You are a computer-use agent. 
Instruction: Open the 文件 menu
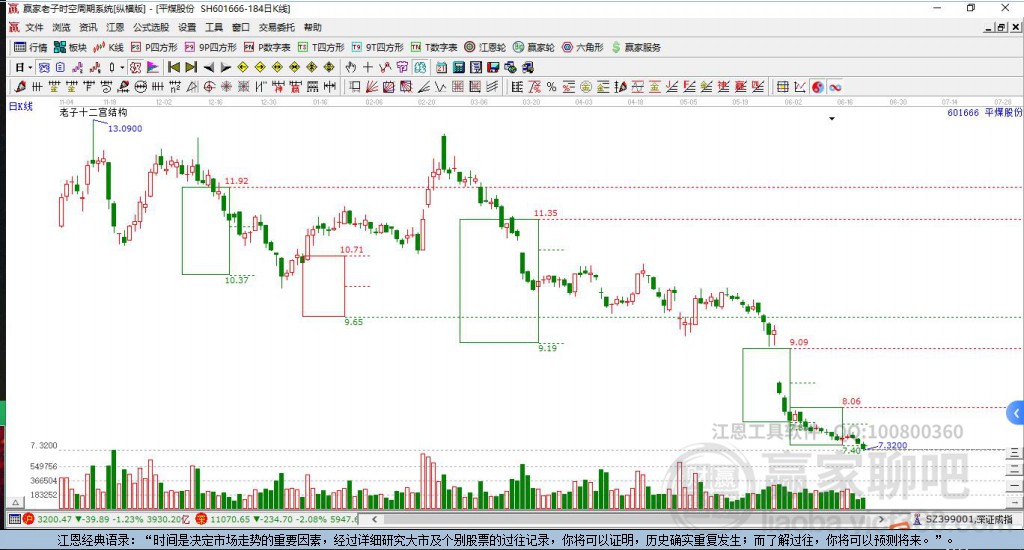pyautogui.click(x=34, y=27)
